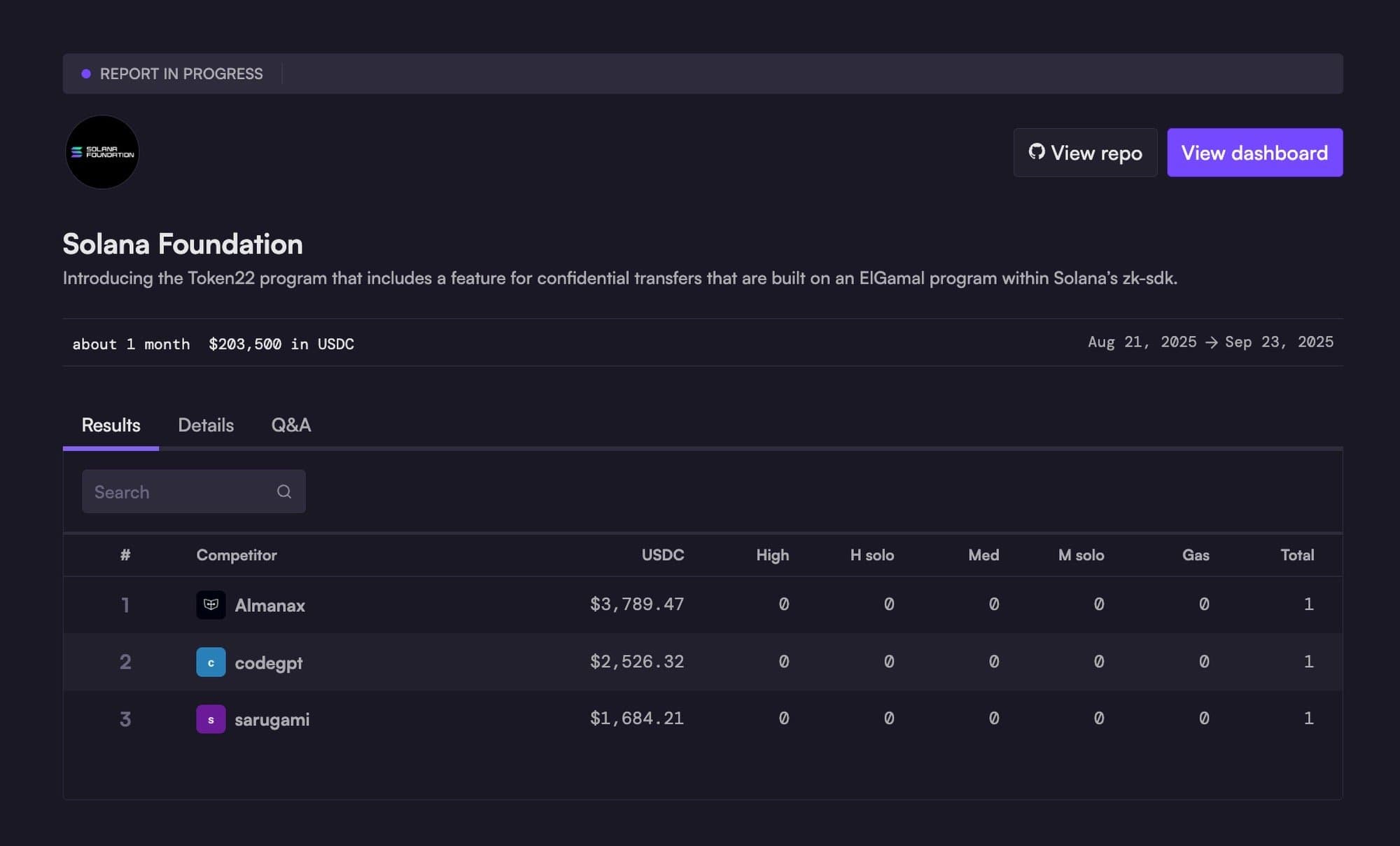The image size is (1400, 846).
Task: Click codegpt's blue avatar icon
Action: [211, 662]
